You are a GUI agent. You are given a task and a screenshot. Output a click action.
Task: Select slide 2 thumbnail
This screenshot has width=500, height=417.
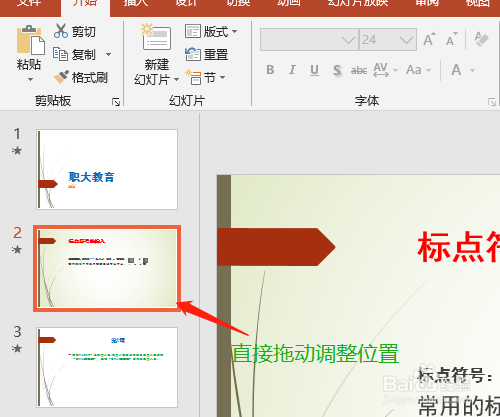click(x=107, y=268)
